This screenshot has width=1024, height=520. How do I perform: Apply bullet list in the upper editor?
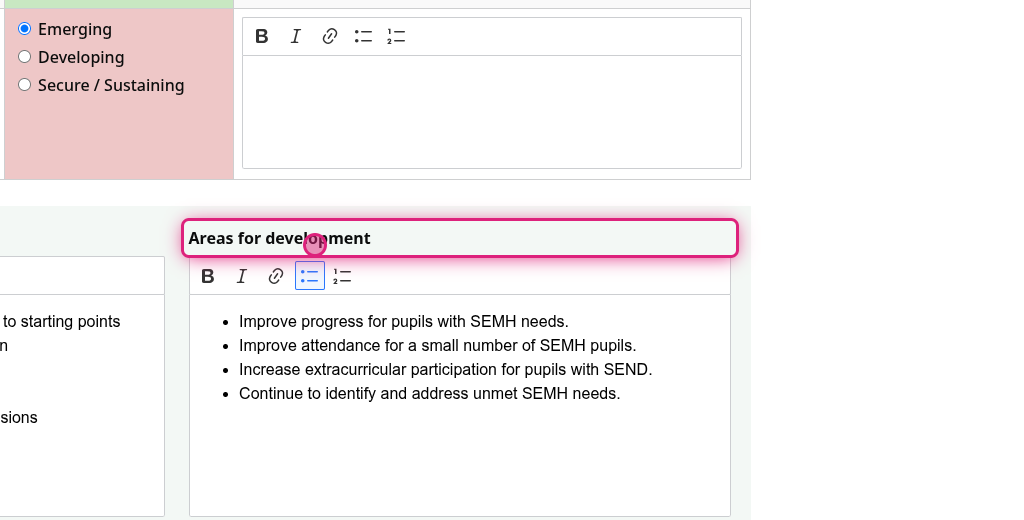[x=364, y=37]
